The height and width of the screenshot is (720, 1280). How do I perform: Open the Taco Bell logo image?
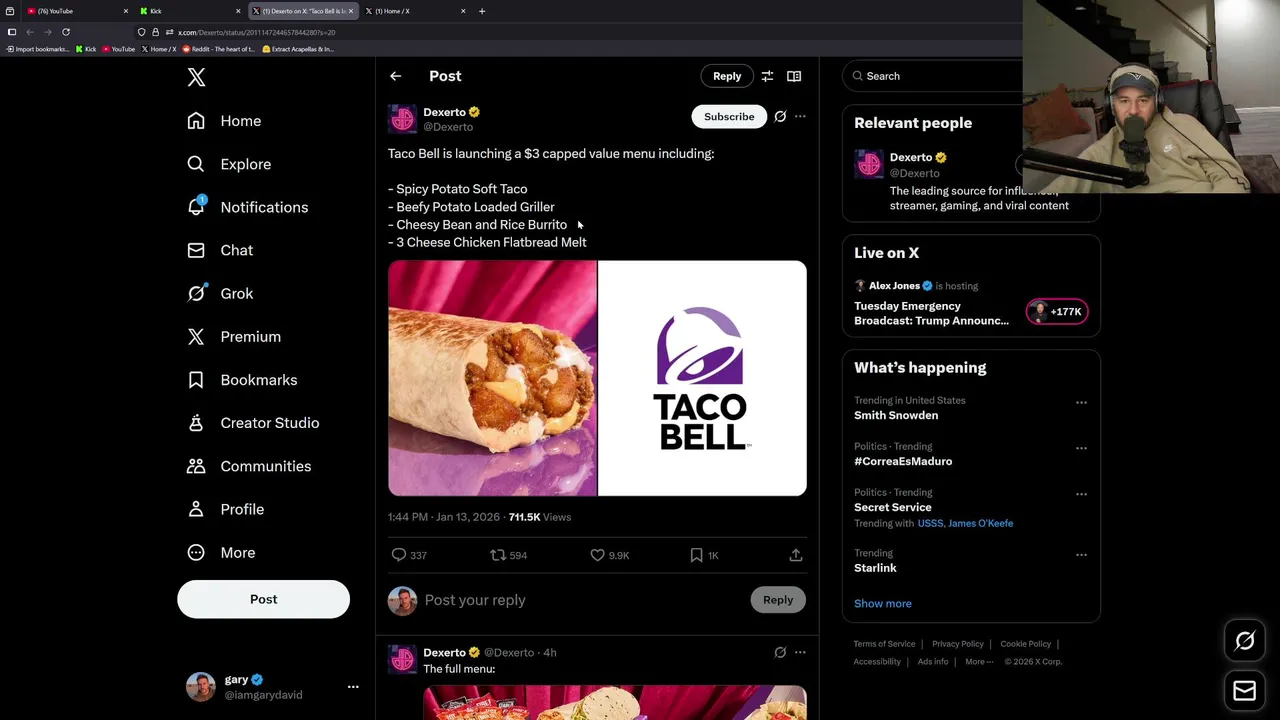tap(702, 378)
